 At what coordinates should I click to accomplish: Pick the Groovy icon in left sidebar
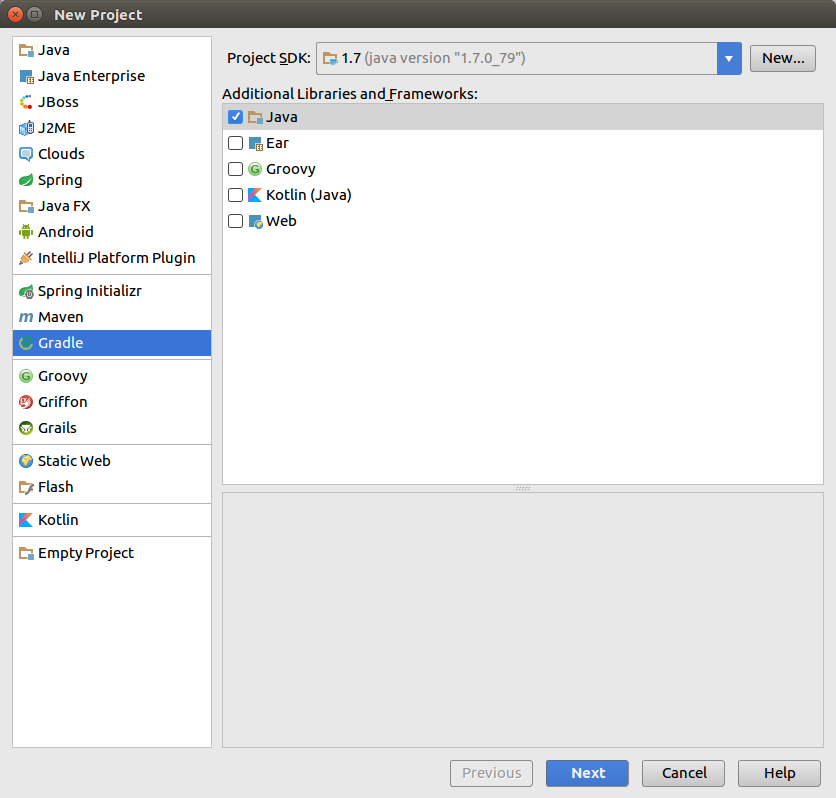tap(26, 376)
